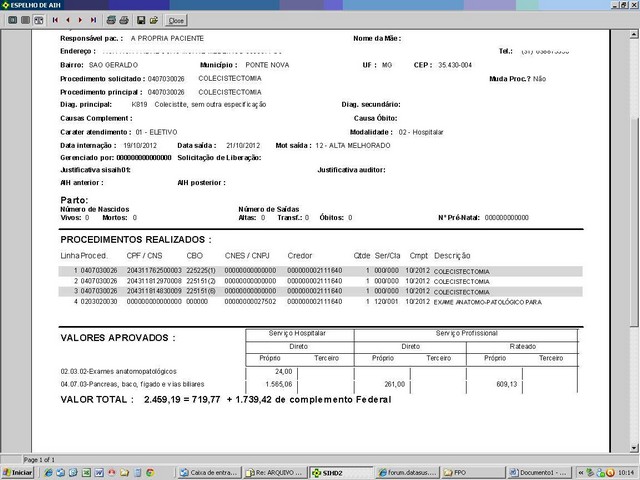Go to the next page arrow
The image size is (640, 480).
pos(80,20)
